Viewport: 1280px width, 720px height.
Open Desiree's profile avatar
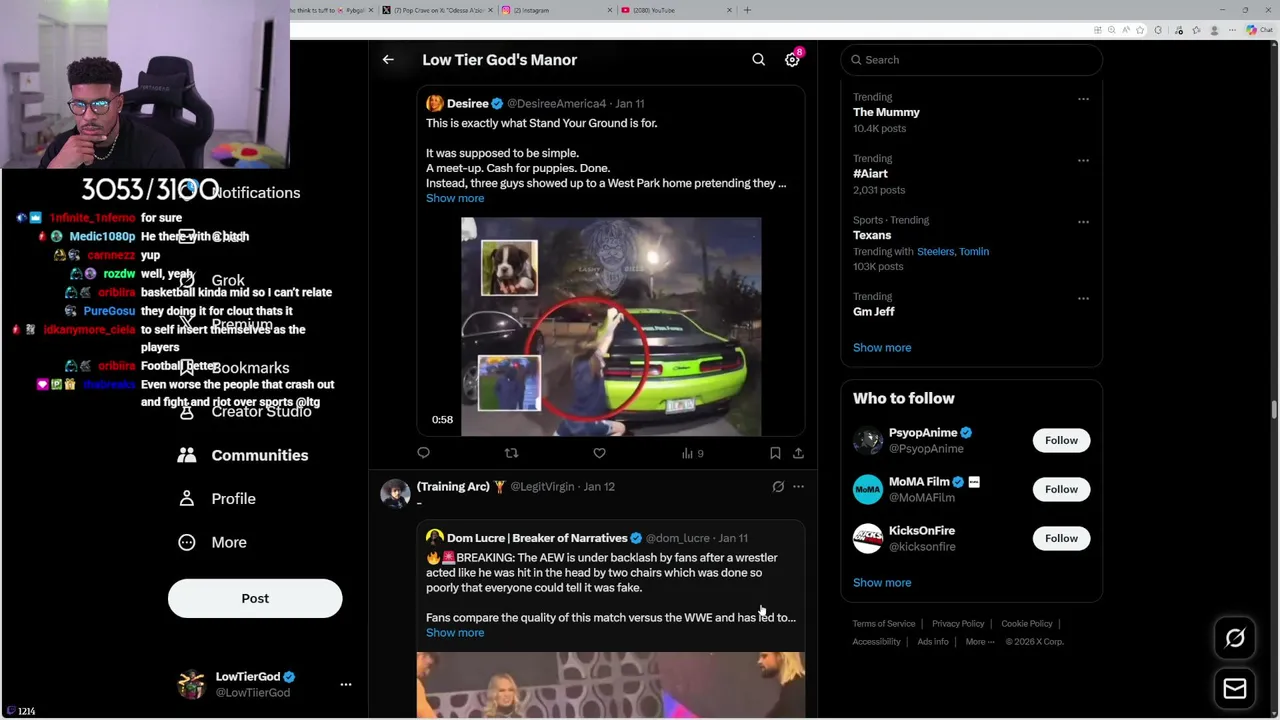[x=434, y=103]
